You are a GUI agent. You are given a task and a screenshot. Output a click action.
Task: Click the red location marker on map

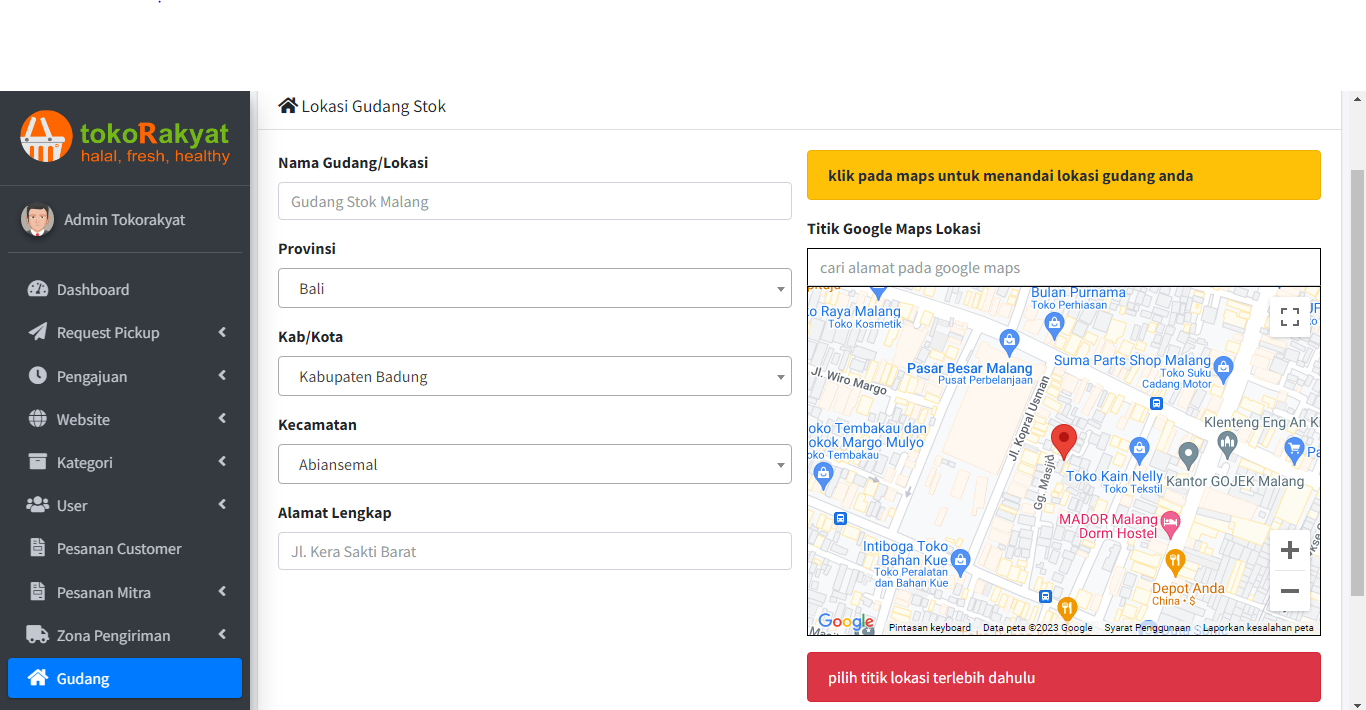(1064, 440)
